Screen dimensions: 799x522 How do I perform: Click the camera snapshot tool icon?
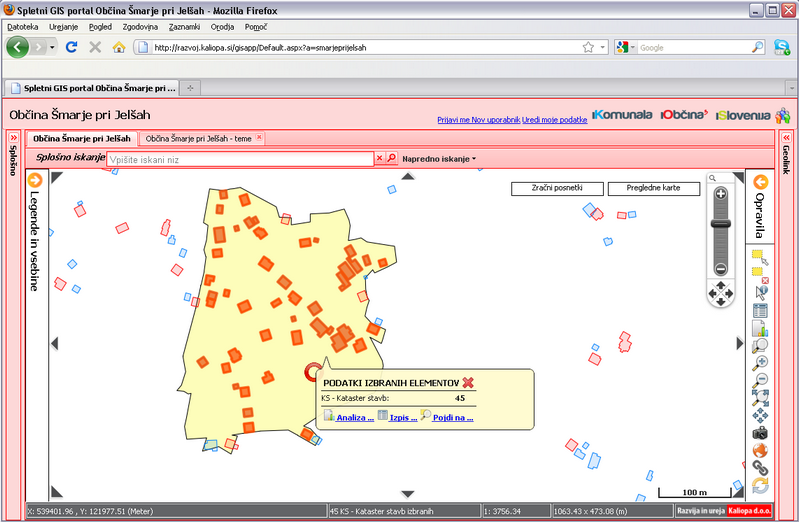pos(760,432)
